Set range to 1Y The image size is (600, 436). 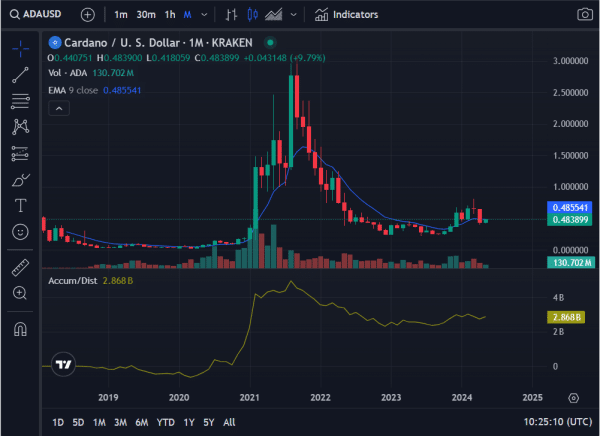click(x=189, y=422)
